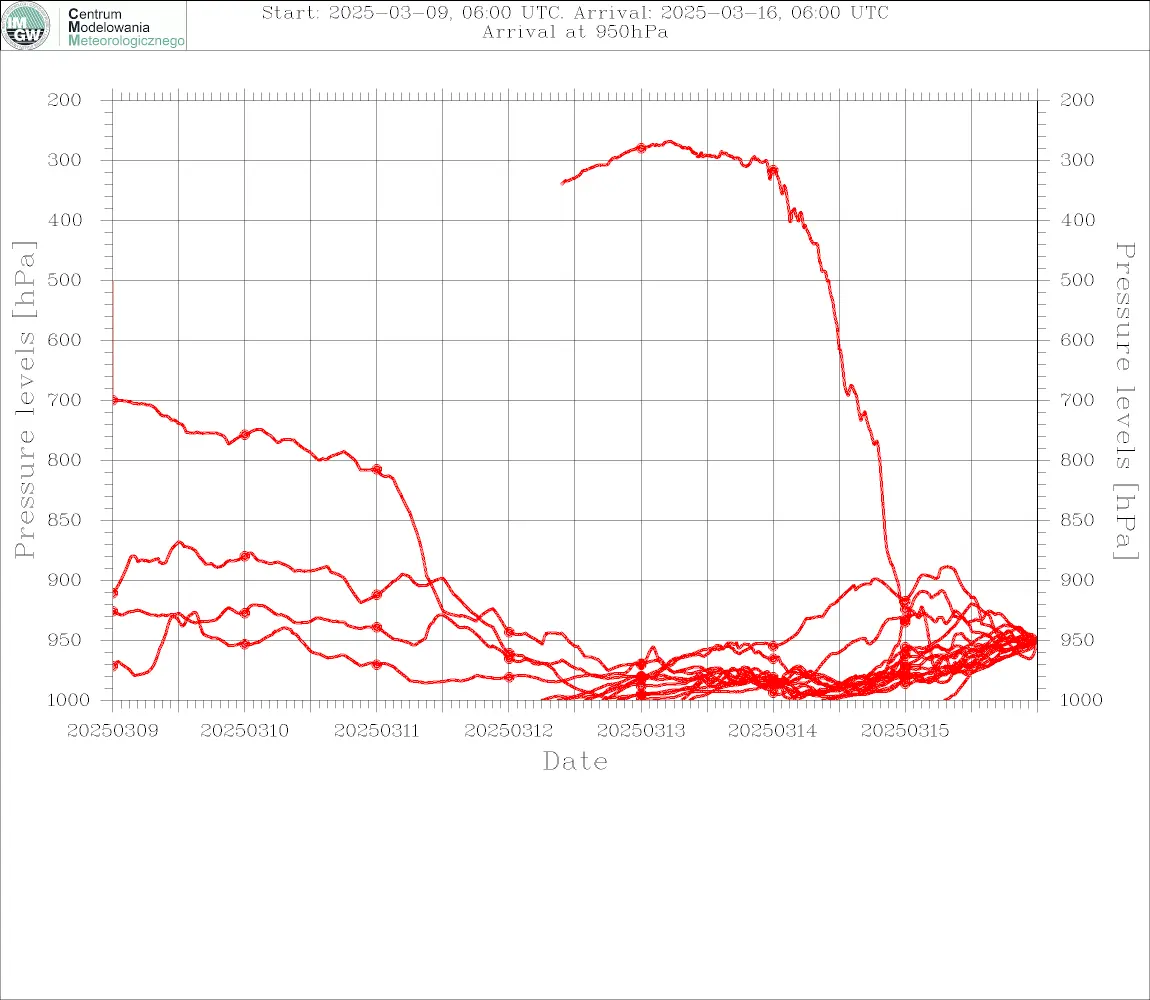This screenshot has height=1000, width=1150.
Task: Click the right axis 950 label
Action: pos(1077,640)
